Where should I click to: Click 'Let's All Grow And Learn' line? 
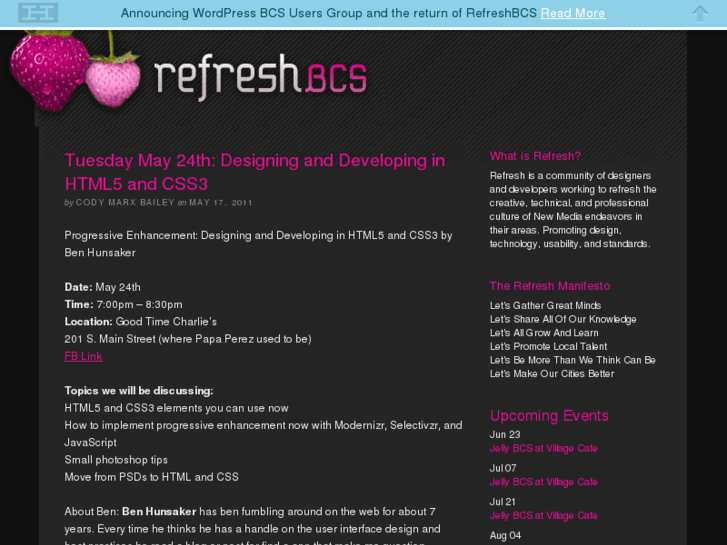[544, 333]
